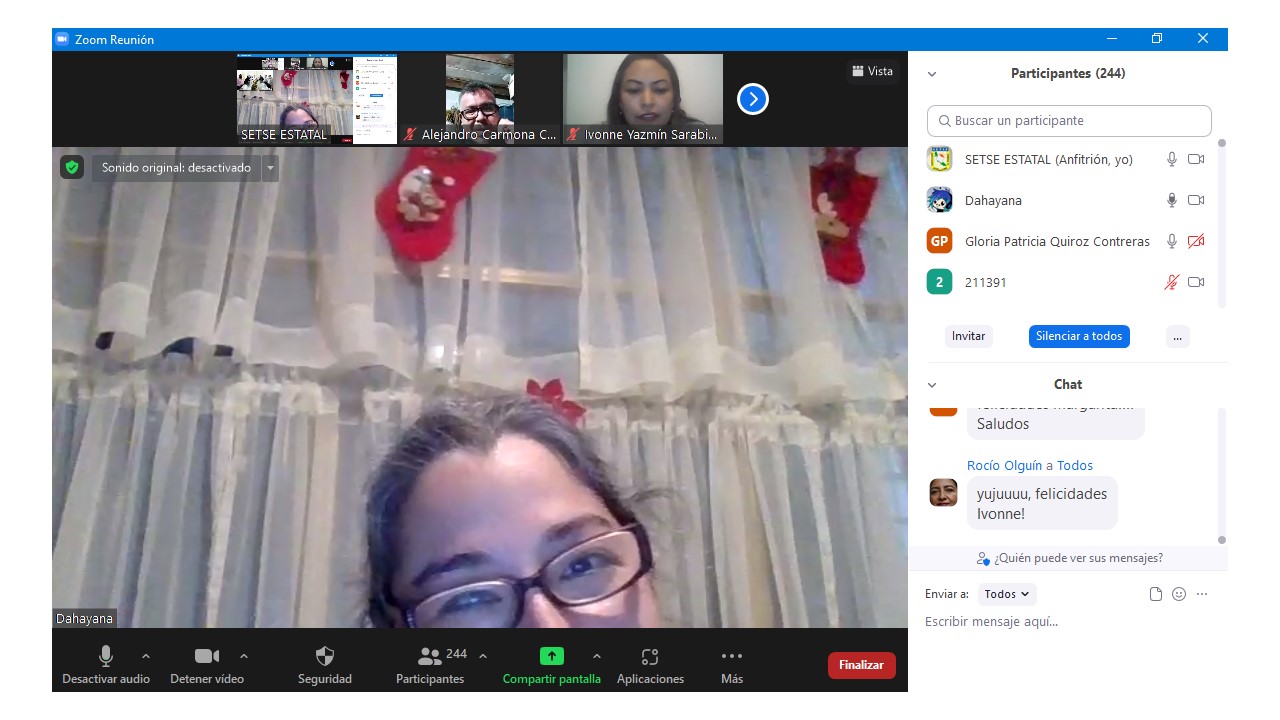This screenshot has width=1280, height=720.
Task: Click GP avatar of Gloria Patricia
Action: pos(939,241)
